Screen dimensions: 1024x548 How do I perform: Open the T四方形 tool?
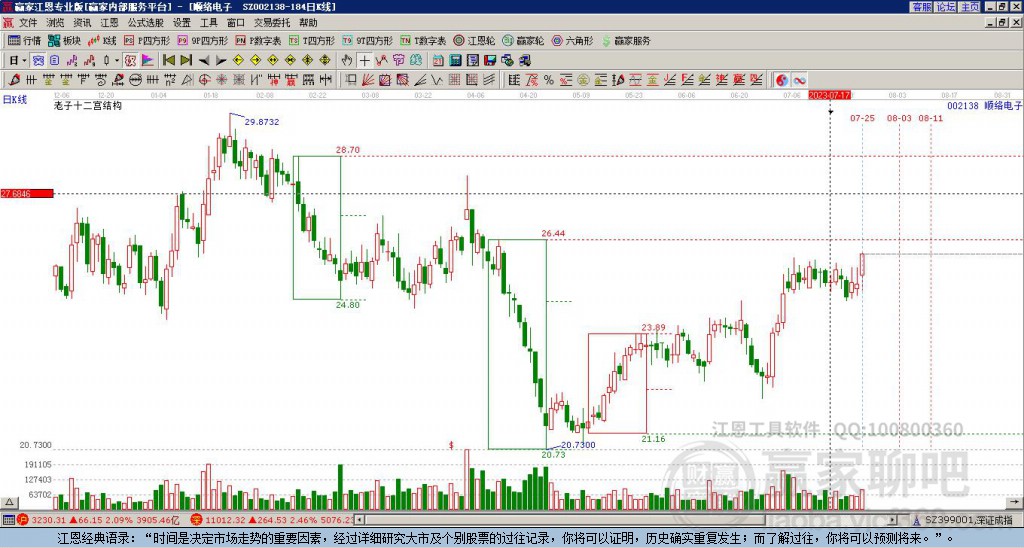pos(312,40)
